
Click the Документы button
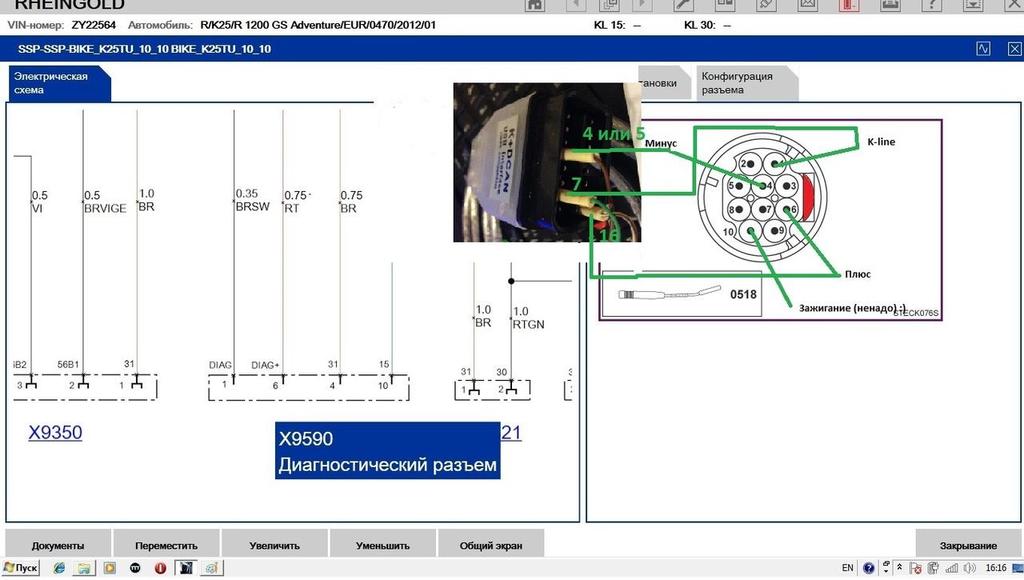tap(58, 545)
